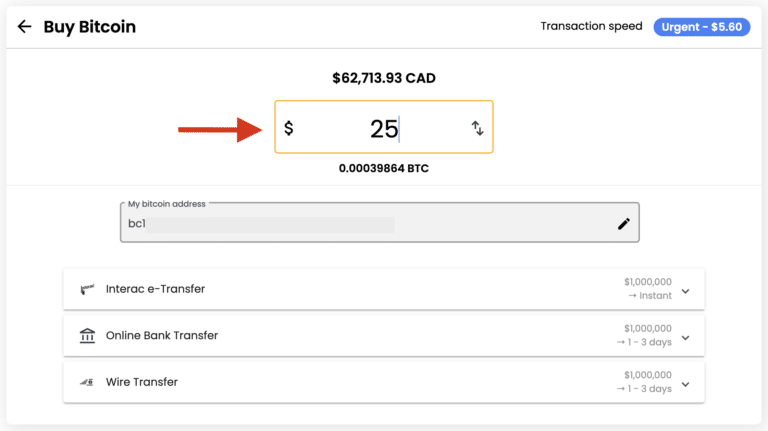Expand the Wire Transfer chevron
The image size is (768, 431).
tap(685, 383)
